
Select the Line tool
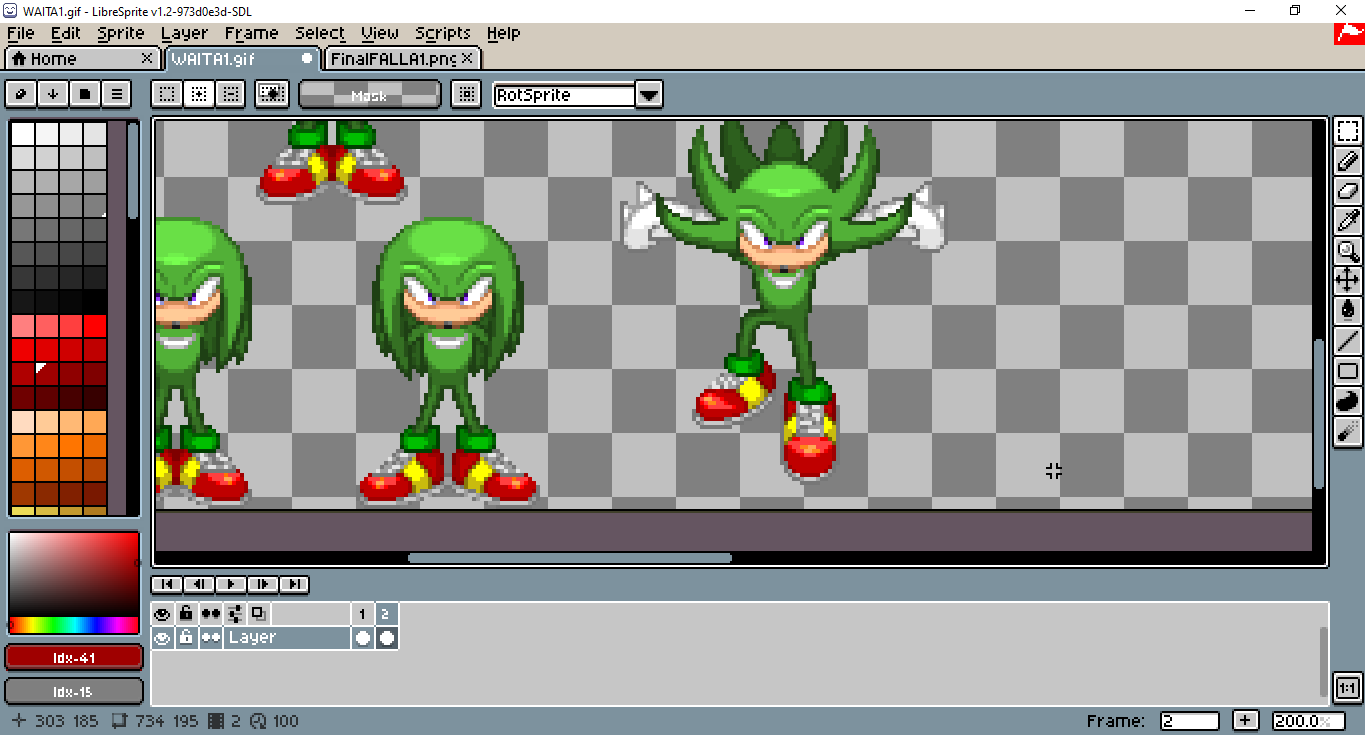1348,341
